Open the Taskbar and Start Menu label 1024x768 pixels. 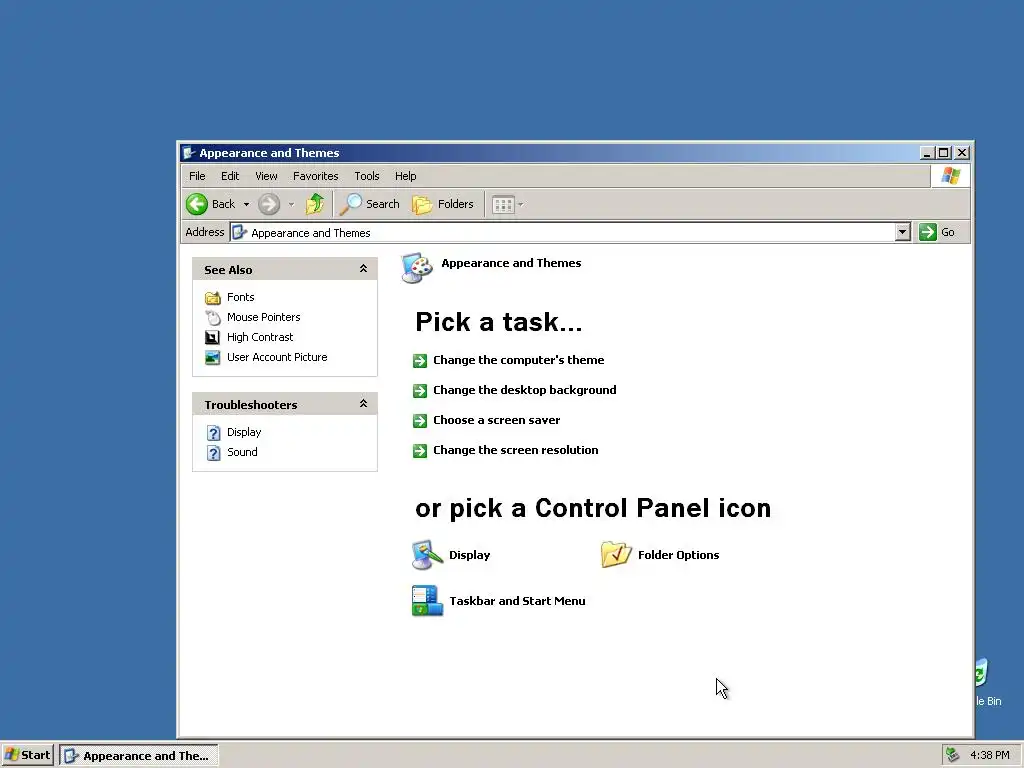point(517,601)
